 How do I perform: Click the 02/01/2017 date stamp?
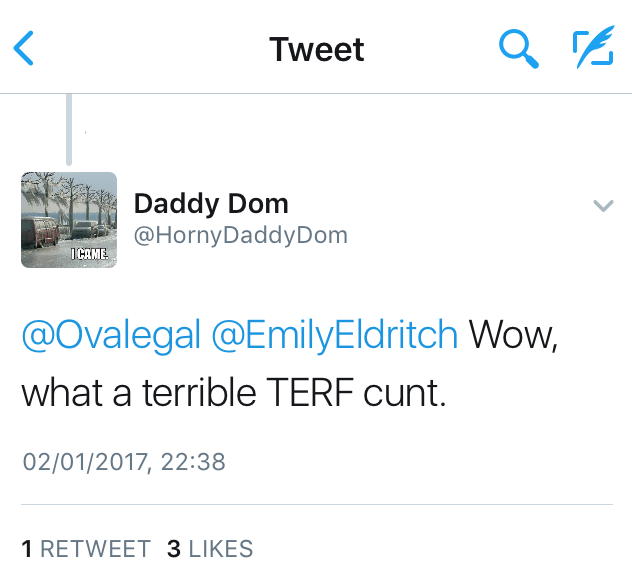point(85,462)
